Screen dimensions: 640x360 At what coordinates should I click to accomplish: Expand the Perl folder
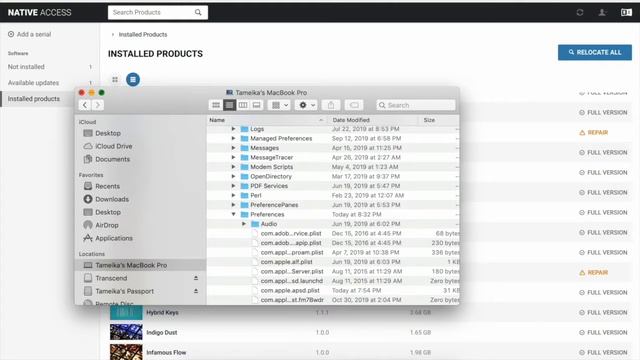tap(233, 195)
